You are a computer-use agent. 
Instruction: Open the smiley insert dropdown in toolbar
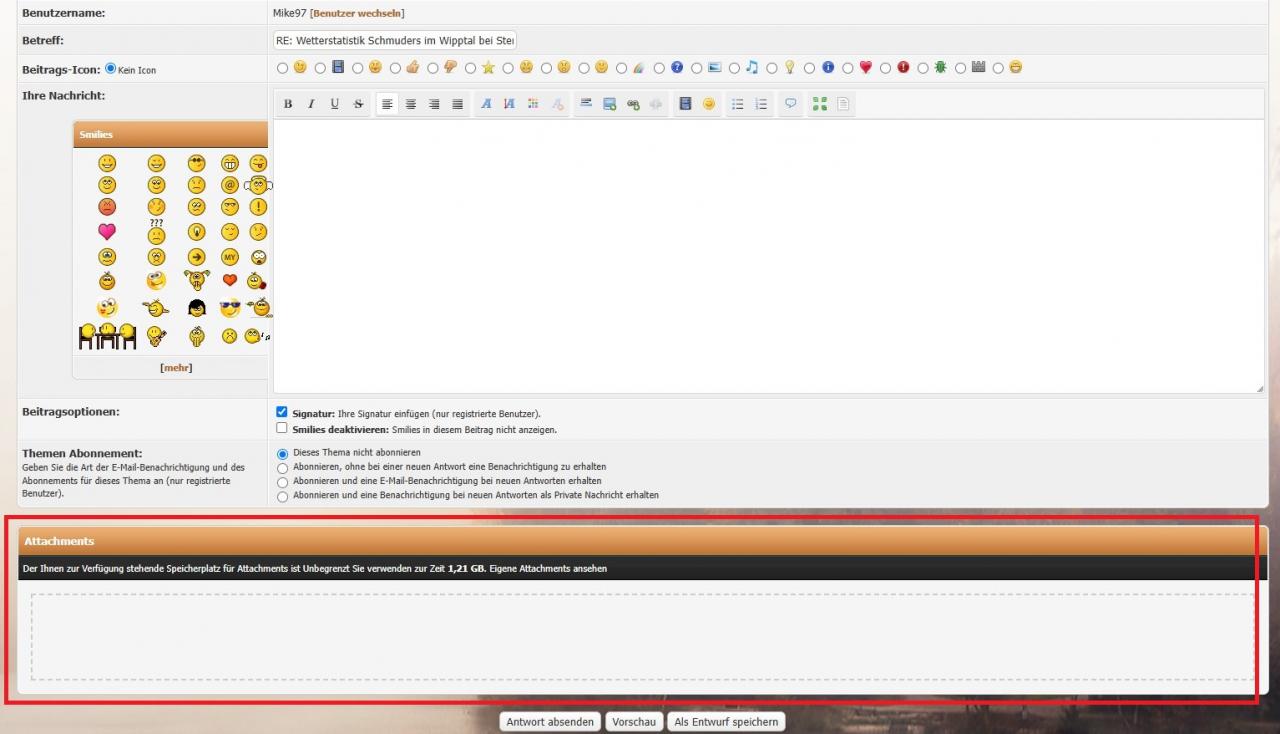(709, 104)
